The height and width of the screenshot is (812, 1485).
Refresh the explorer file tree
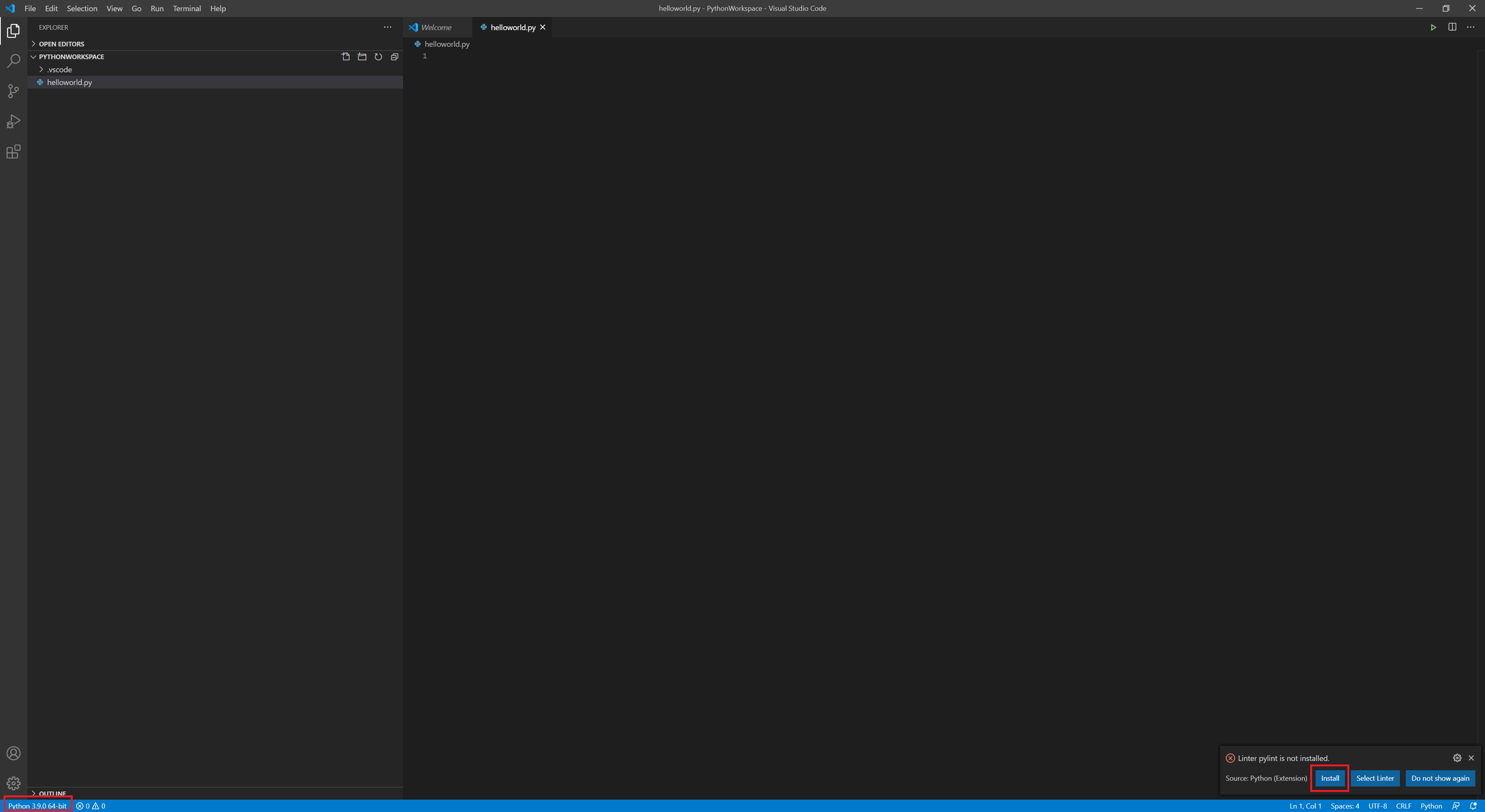[378, 56]
